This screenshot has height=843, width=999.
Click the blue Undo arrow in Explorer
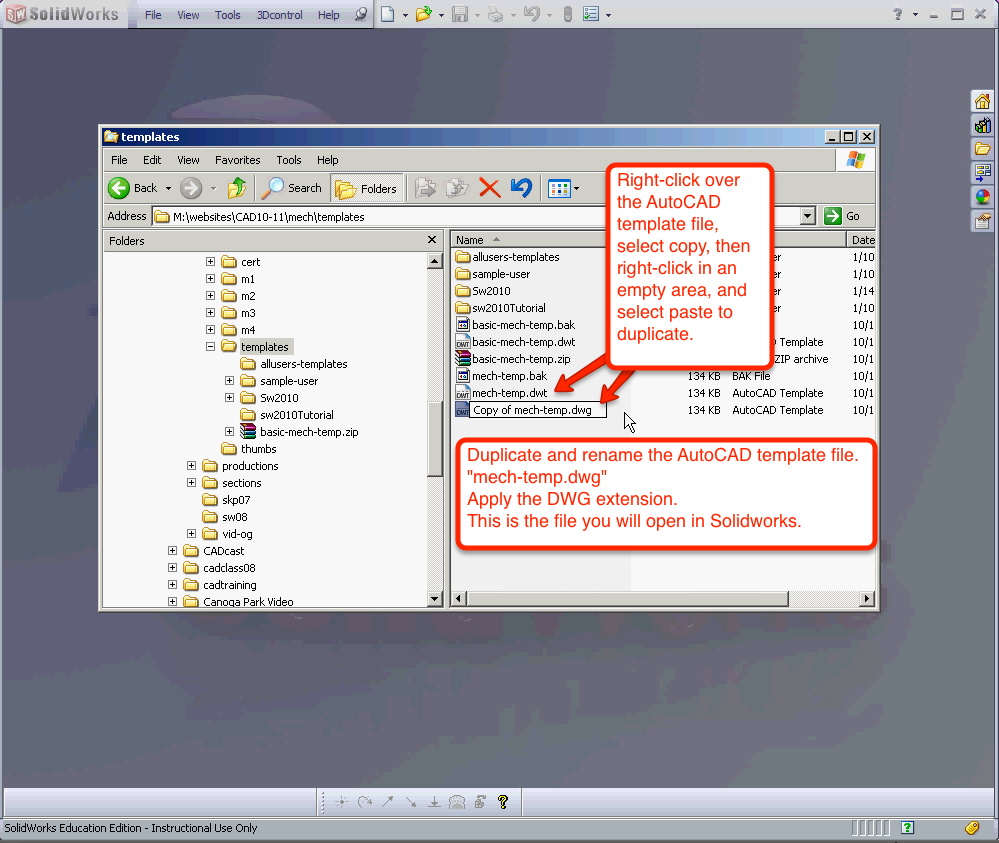tap(521, 188)
